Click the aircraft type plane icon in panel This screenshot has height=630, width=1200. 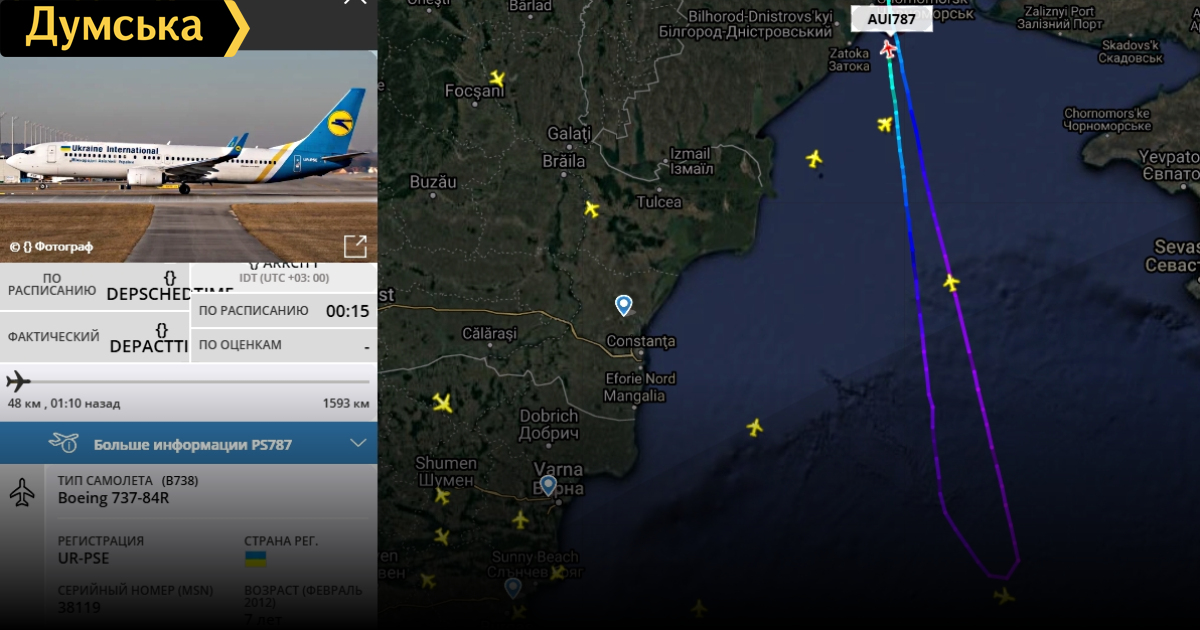click(x=22, y=492)
